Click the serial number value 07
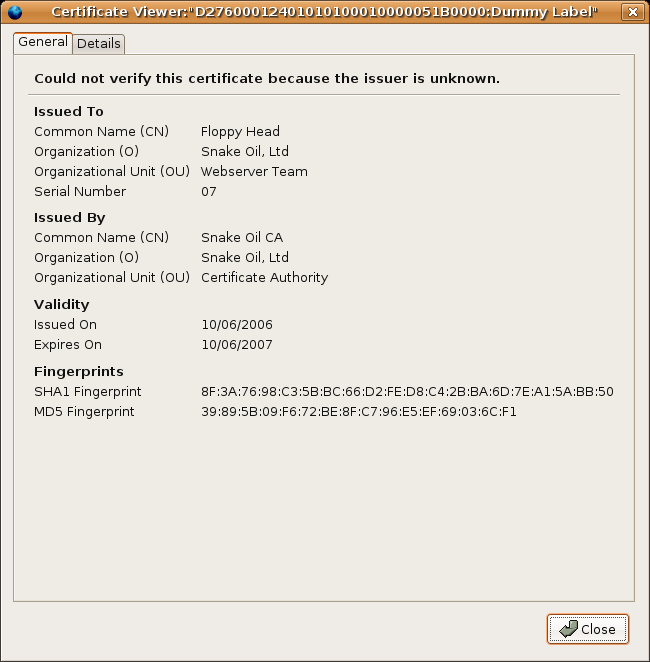The image size is (650, 662). pyautogui.click(x=208, y=192)
